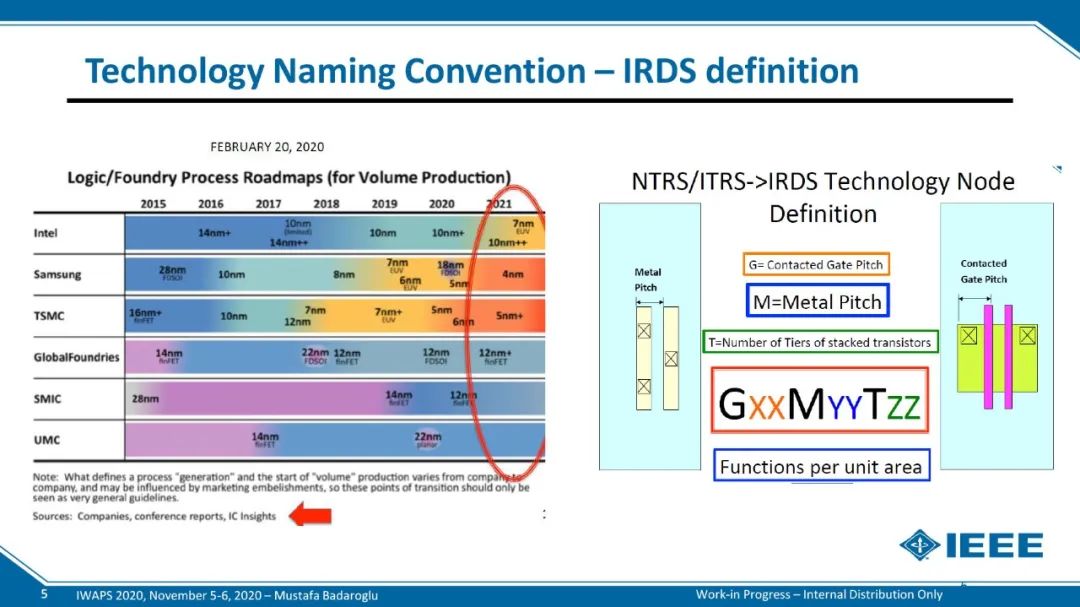Select the 'Logic/Foundry Process Roadmaps' chart title
Viewport: 1080px width, 607px height.
coord(289,178)
